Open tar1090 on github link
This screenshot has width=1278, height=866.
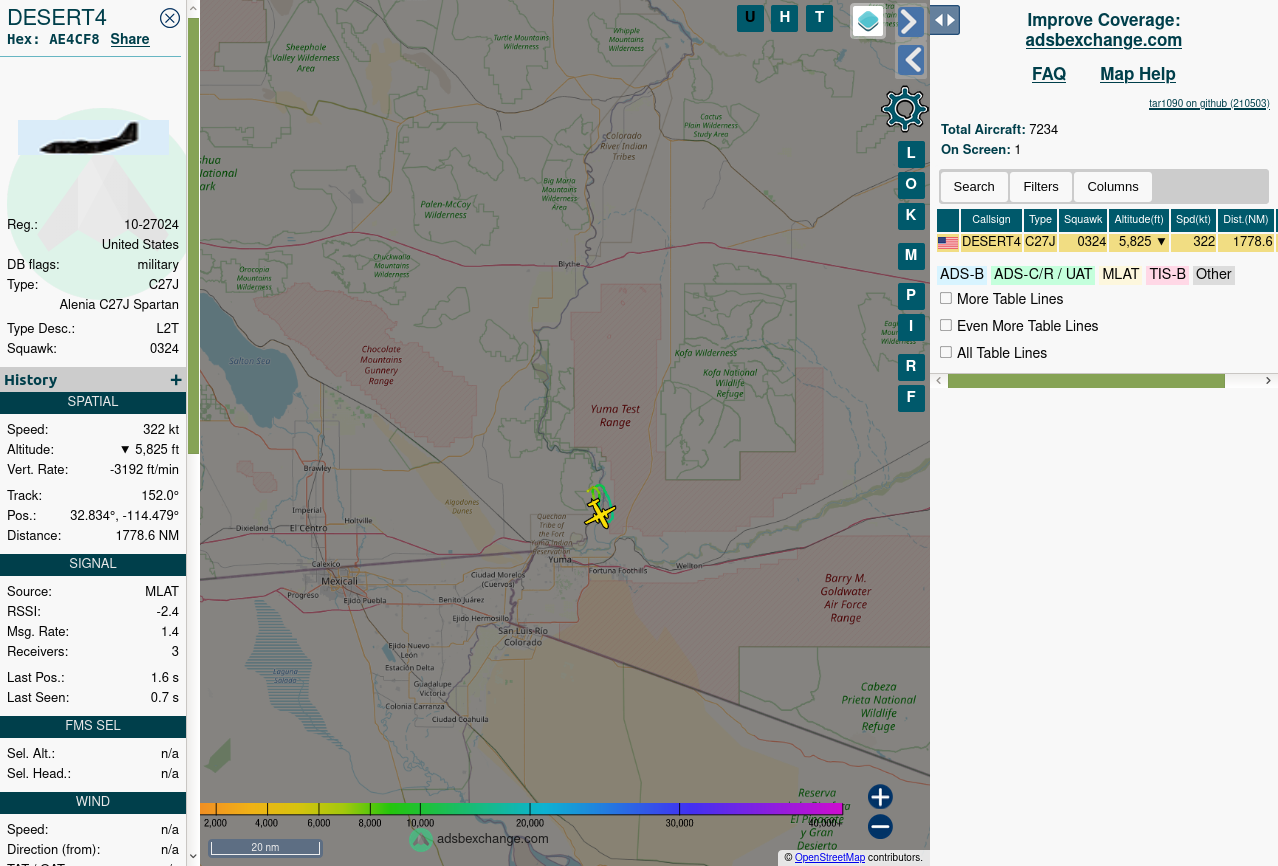click(1209, 103)
